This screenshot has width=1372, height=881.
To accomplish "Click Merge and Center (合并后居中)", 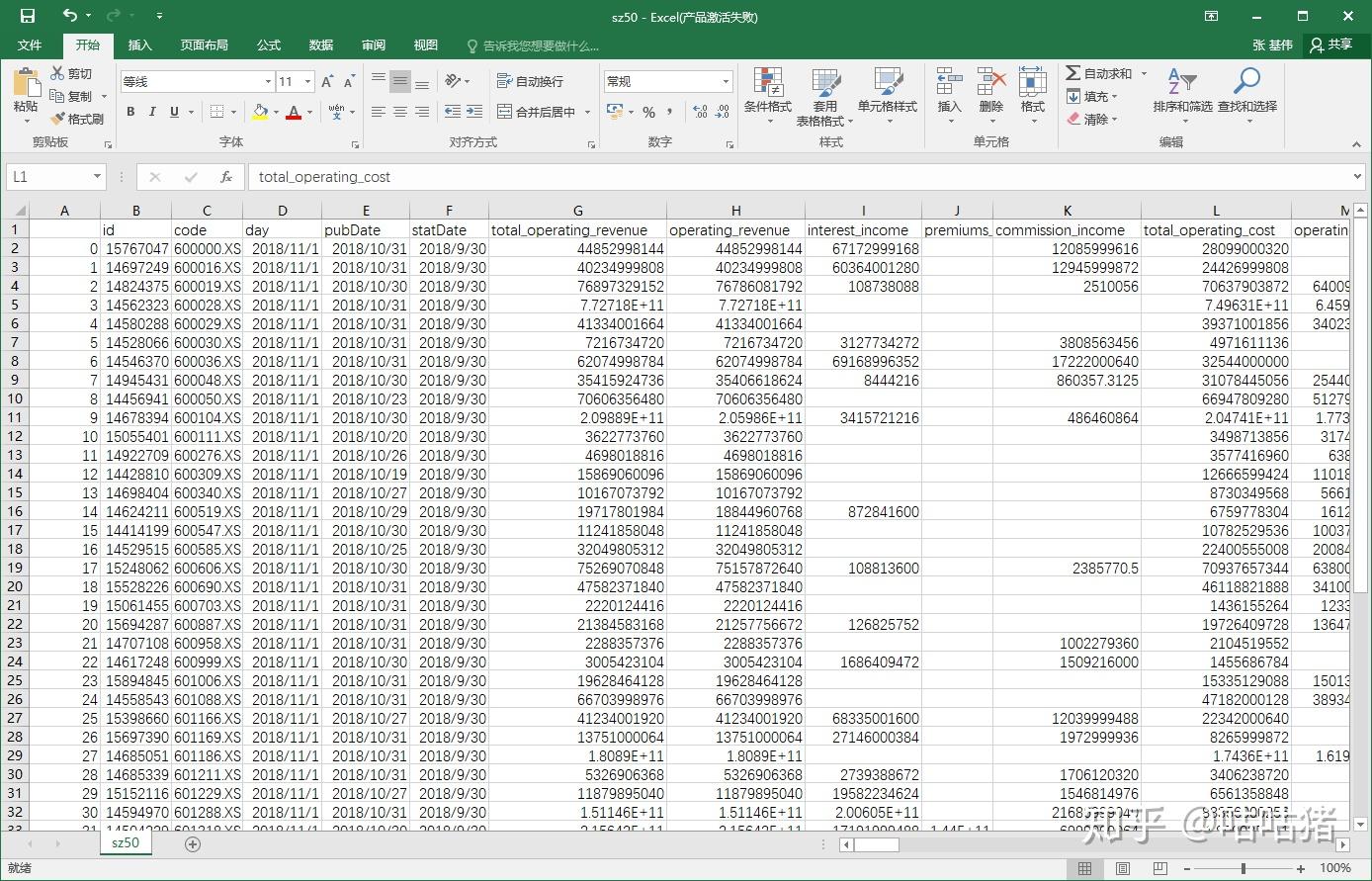I will tap(537, 112).
